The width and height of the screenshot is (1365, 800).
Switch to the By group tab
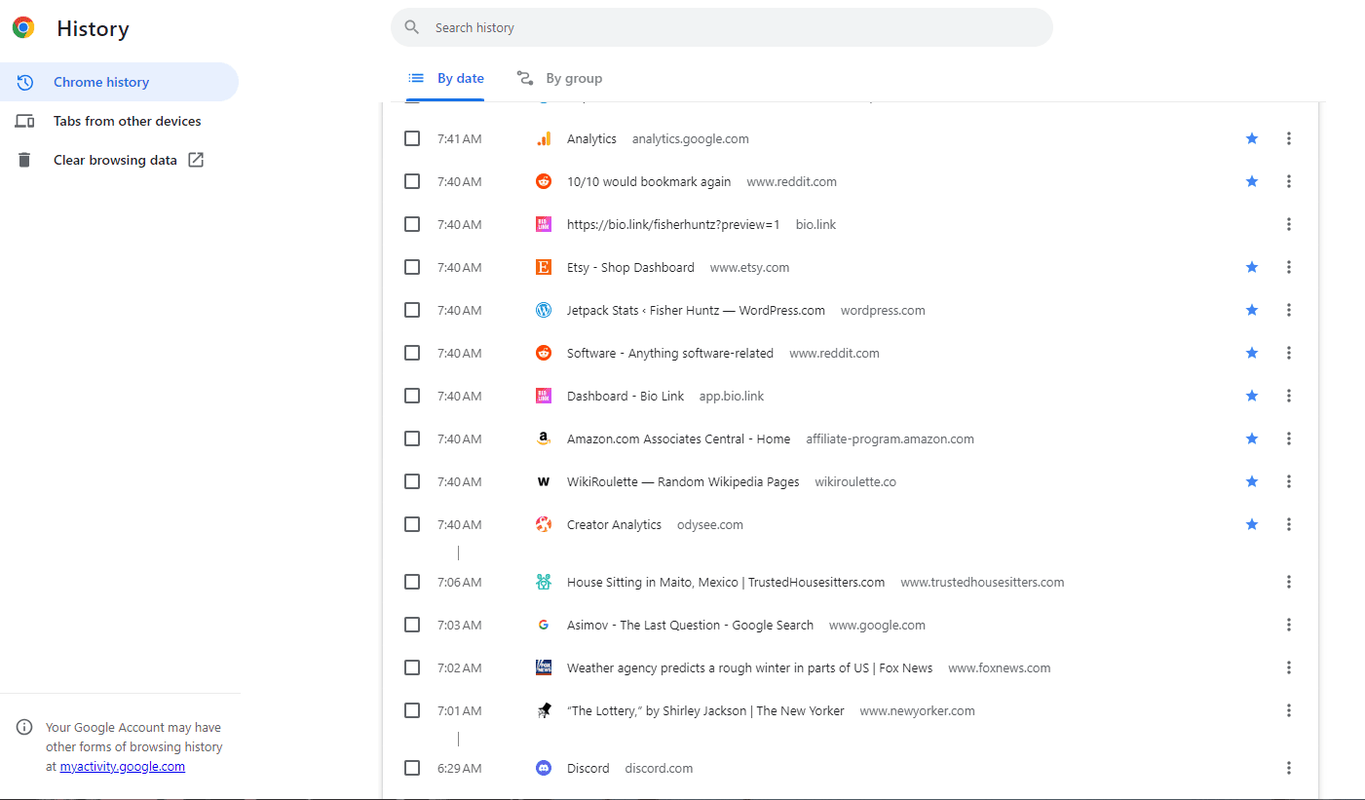tap(559, 78)
